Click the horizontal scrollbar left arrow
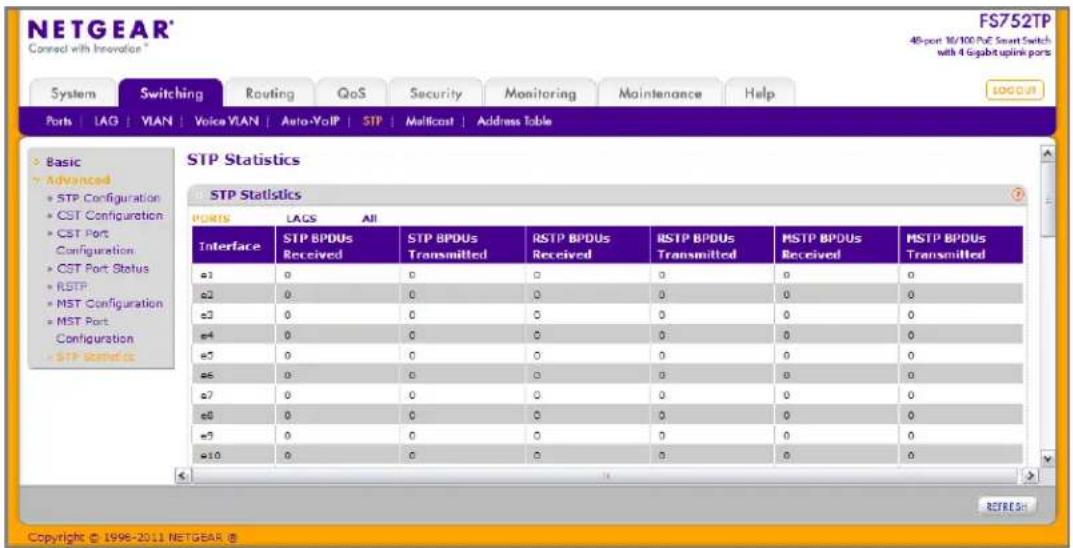Image resolution: width=1073 pixels, height=548 pixels. (x=182, y=473)
